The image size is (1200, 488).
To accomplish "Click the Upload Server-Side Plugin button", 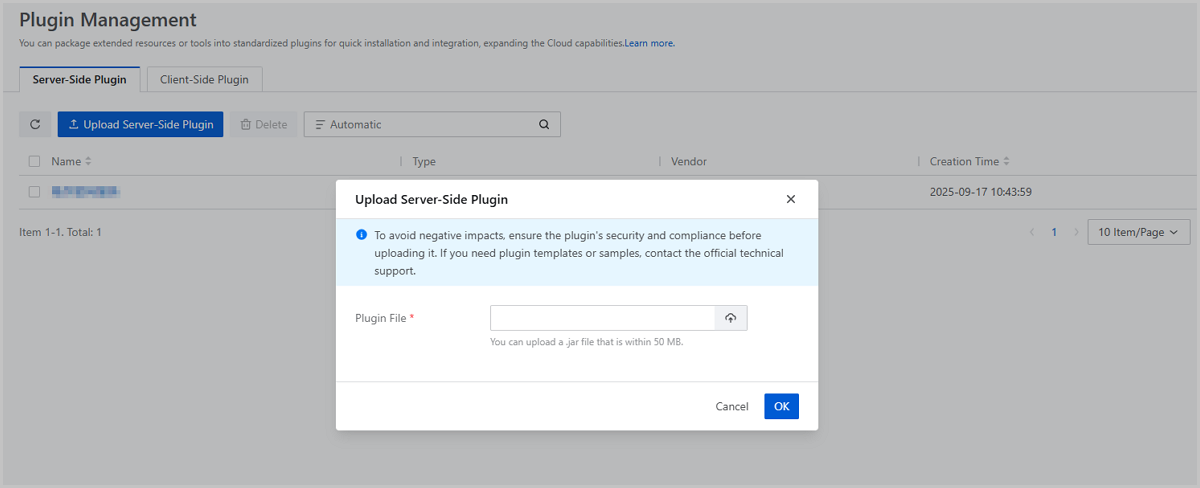I will coord(140,125).
